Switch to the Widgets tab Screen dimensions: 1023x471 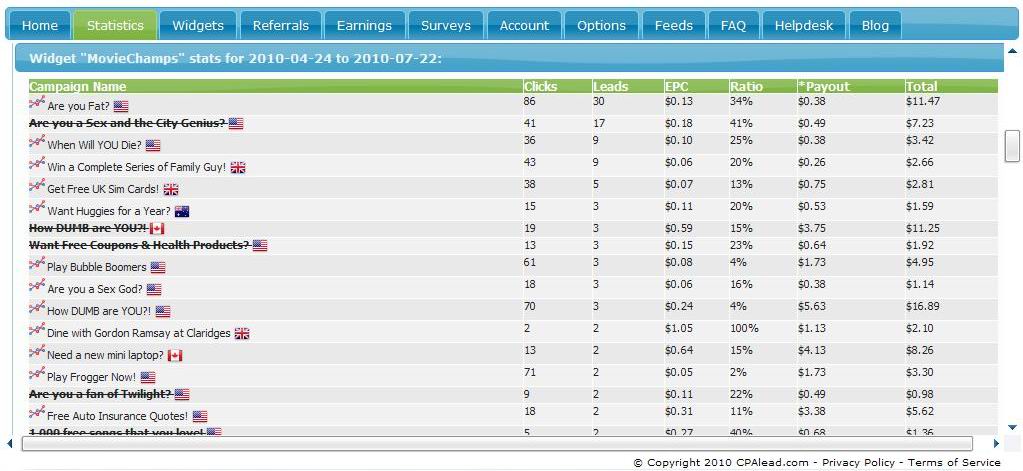point(198,25)
